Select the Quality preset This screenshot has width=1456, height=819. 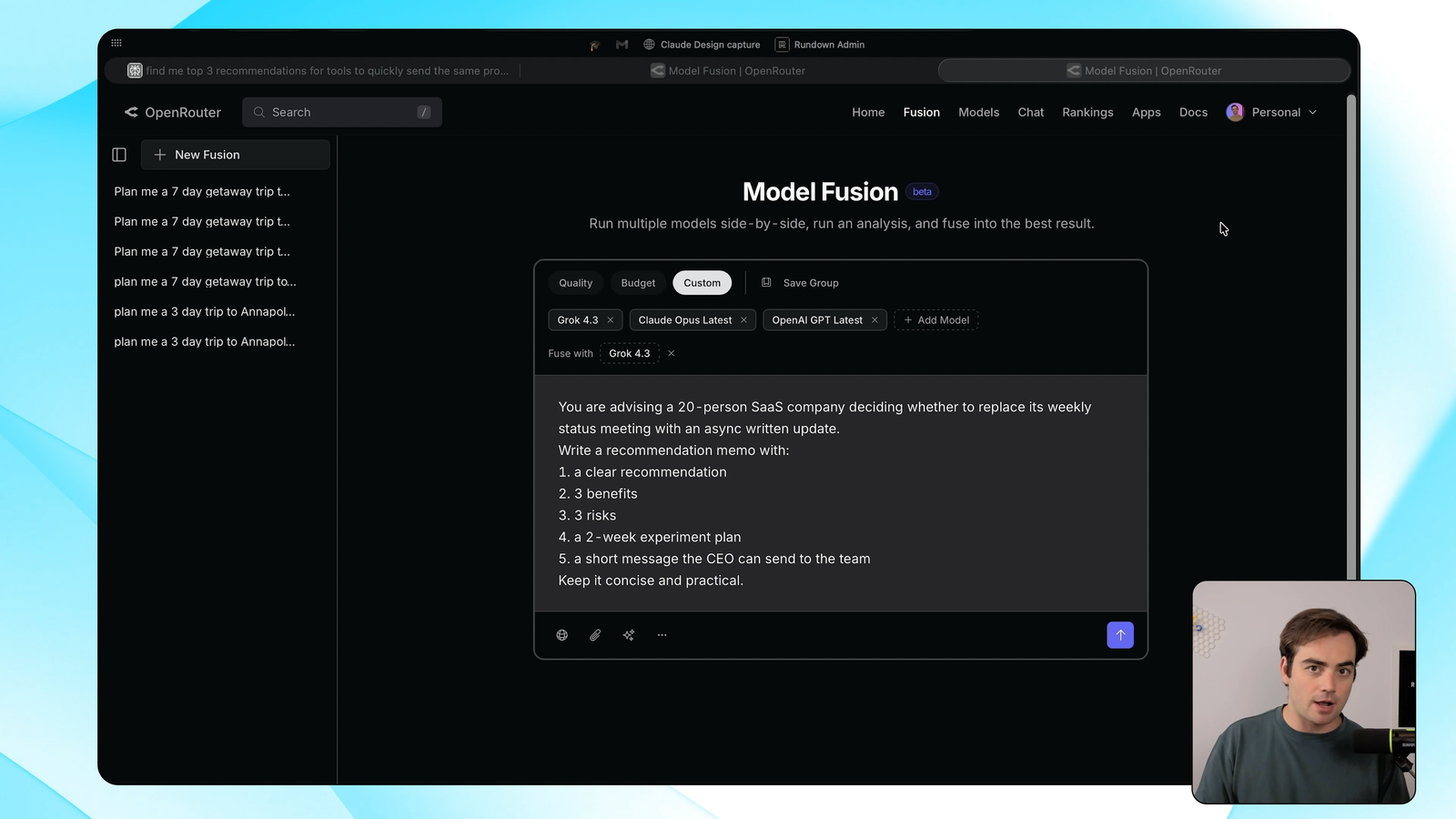pyautogui.click(x=575, y=283)
